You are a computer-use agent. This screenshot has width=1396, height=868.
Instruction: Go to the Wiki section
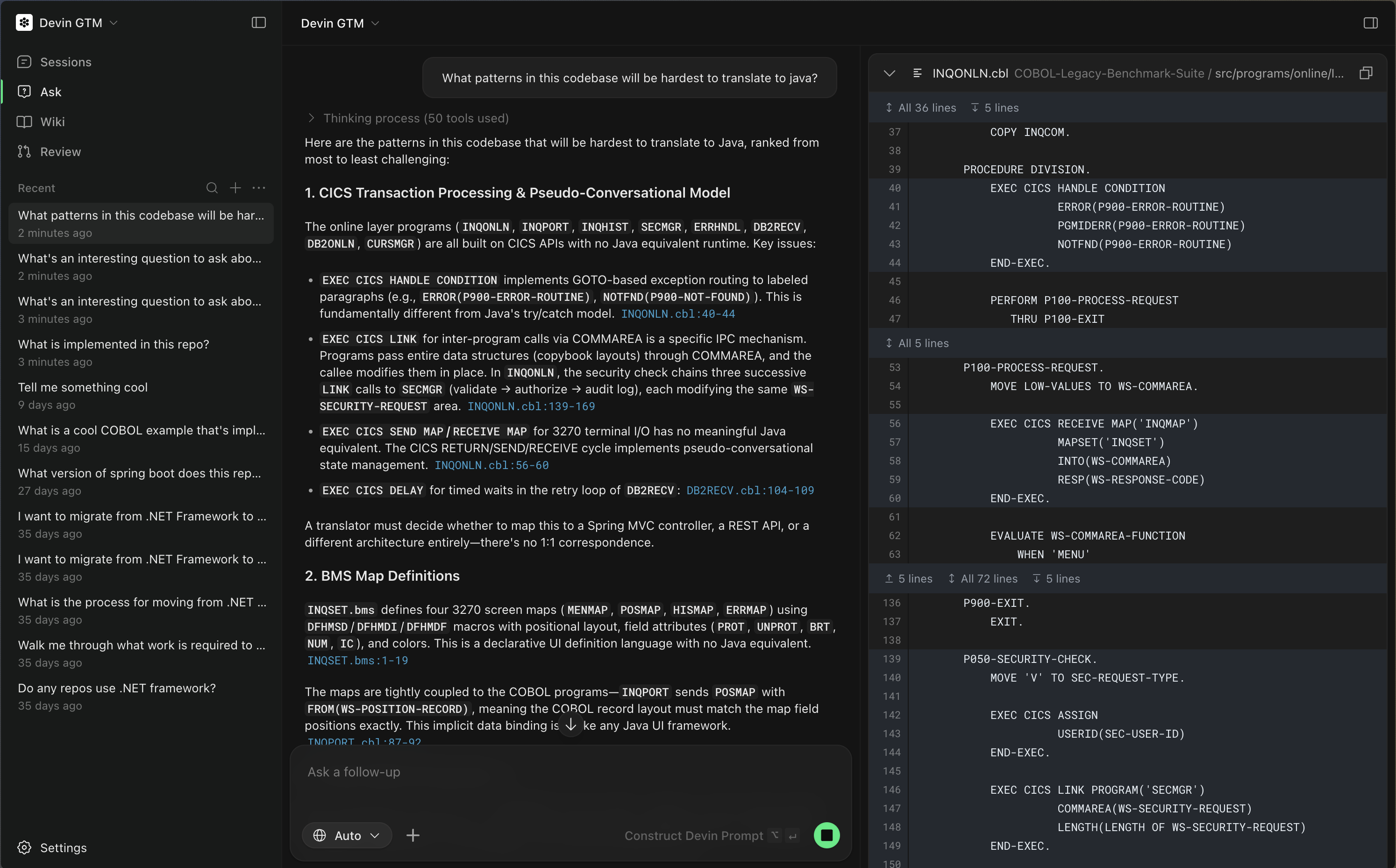(52, 122)
